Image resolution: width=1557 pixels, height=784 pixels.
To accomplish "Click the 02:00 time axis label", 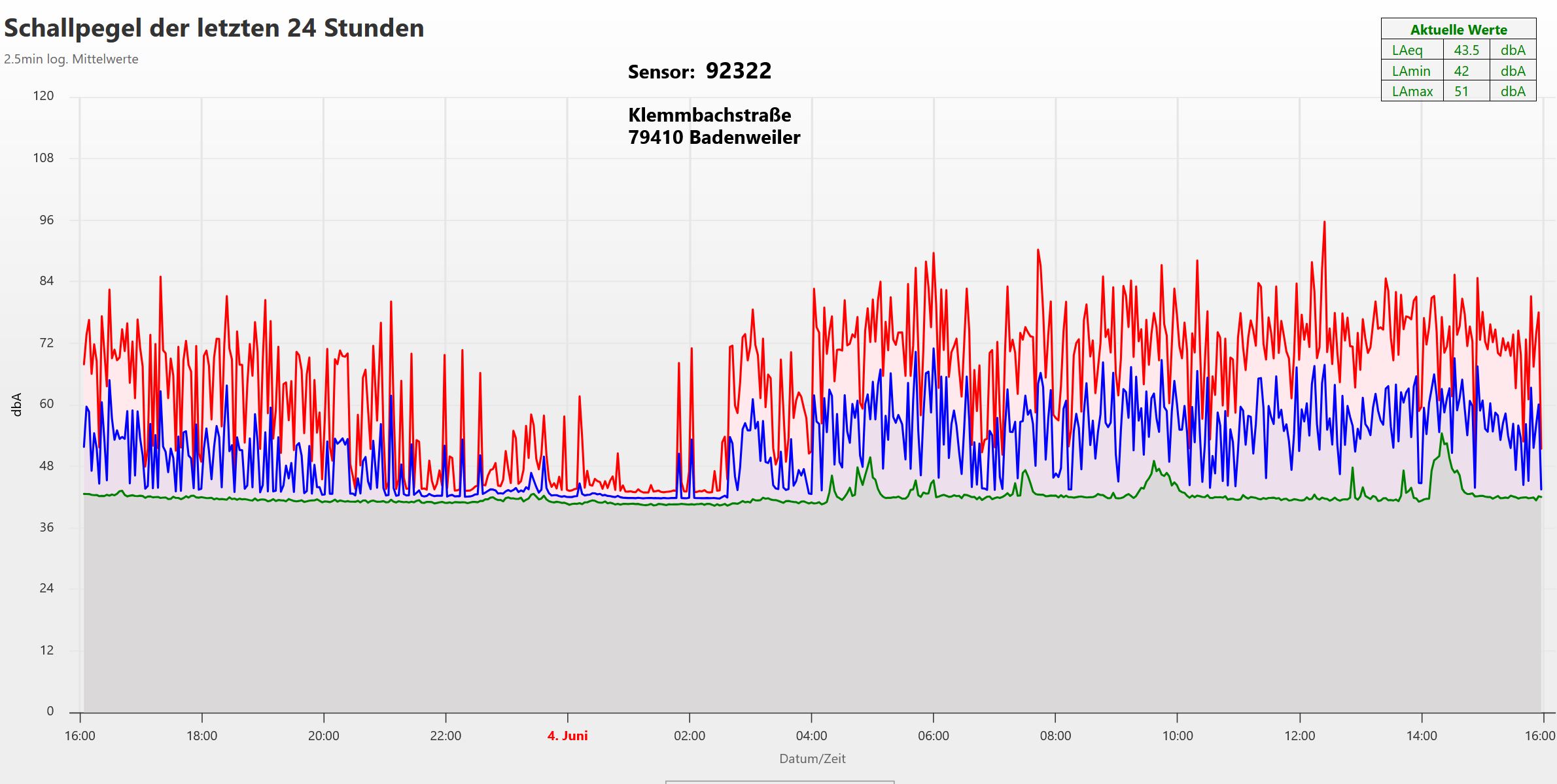I will coord(690,736).
